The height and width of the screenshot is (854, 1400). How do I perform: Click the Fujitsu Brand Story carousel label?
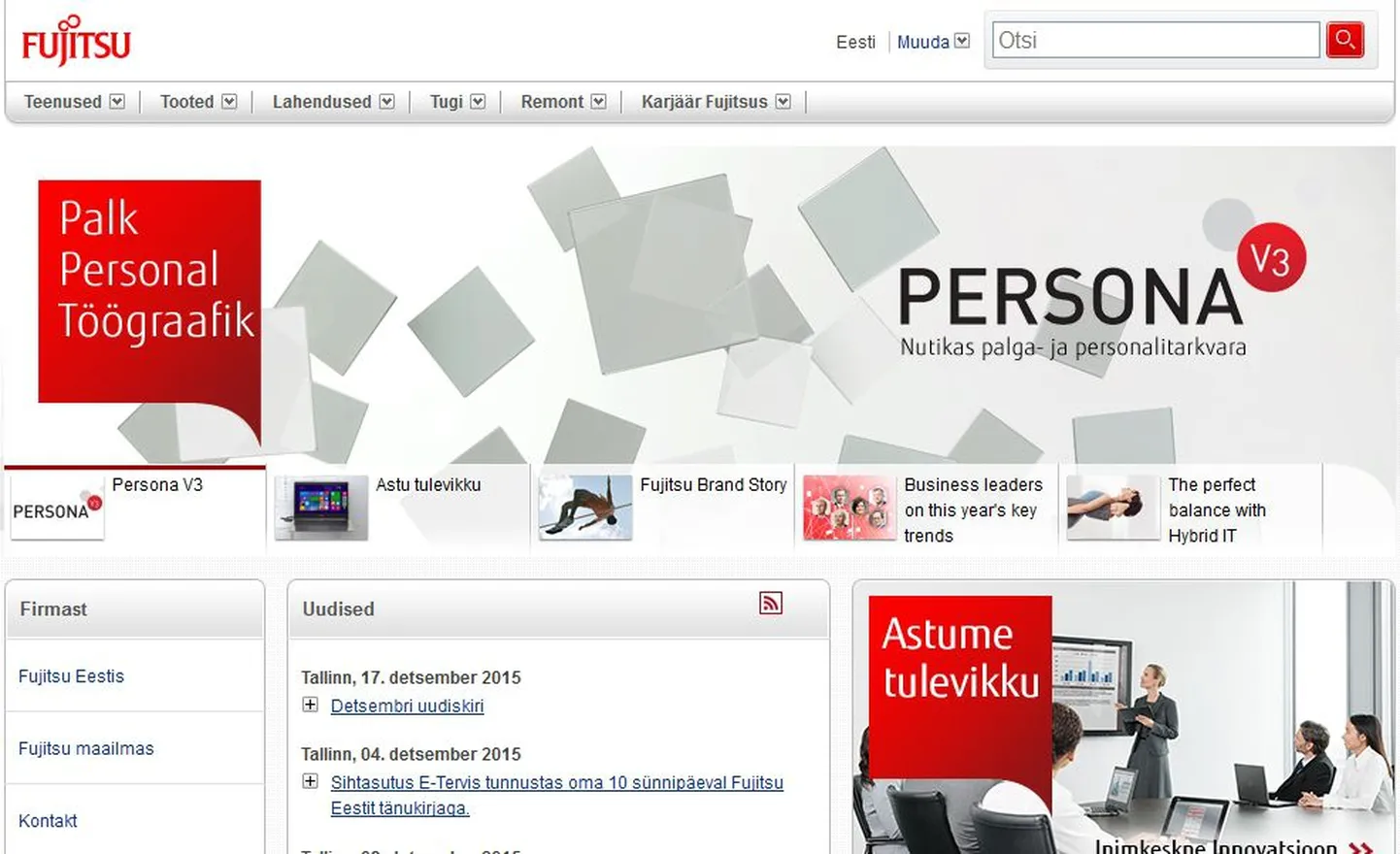click(714, 484)
